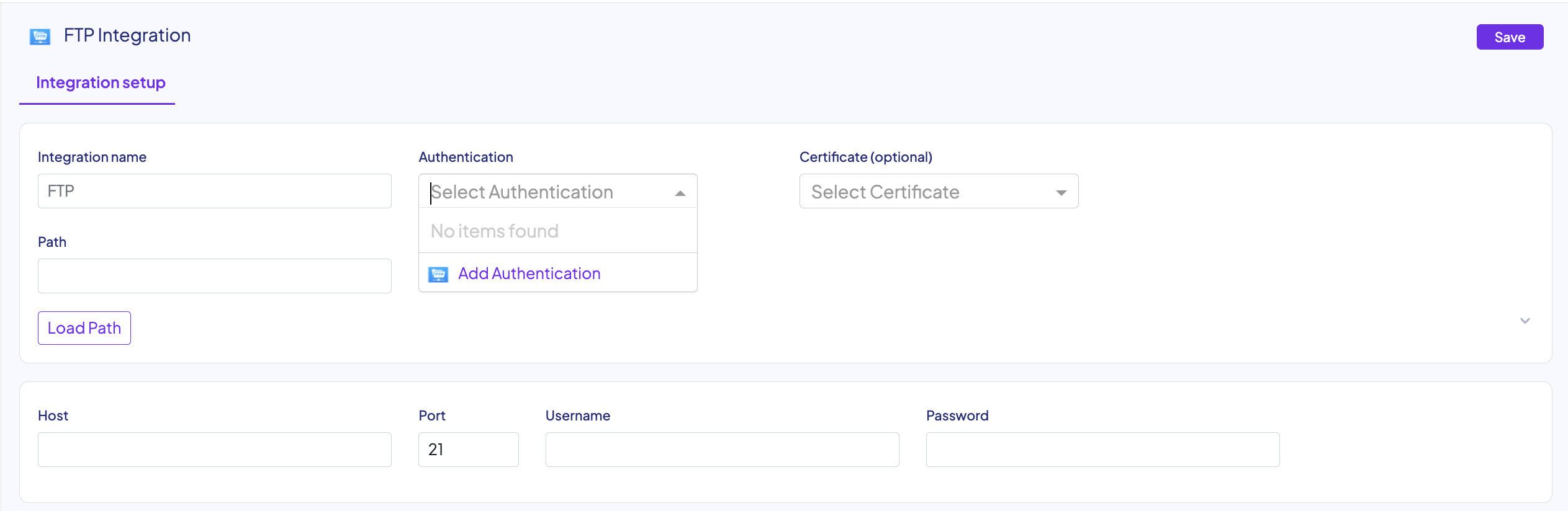Focus the Integration name field
This screenshot has height=511, width=1568.
tap(214, 191)
